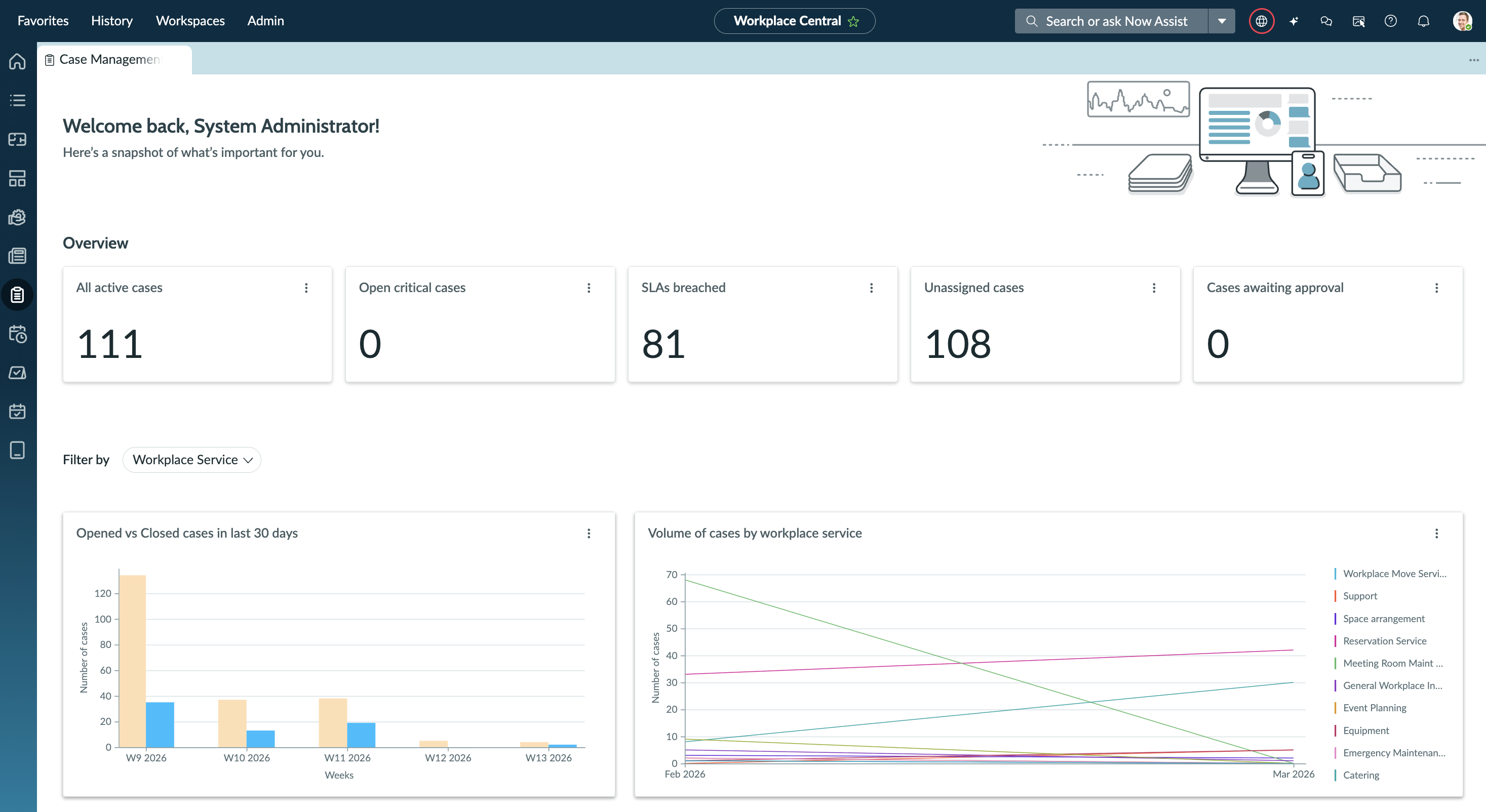The image size is (1486, 812).
Task: Expand the search scope dropdown arrow
Action: coord(1222,21)
